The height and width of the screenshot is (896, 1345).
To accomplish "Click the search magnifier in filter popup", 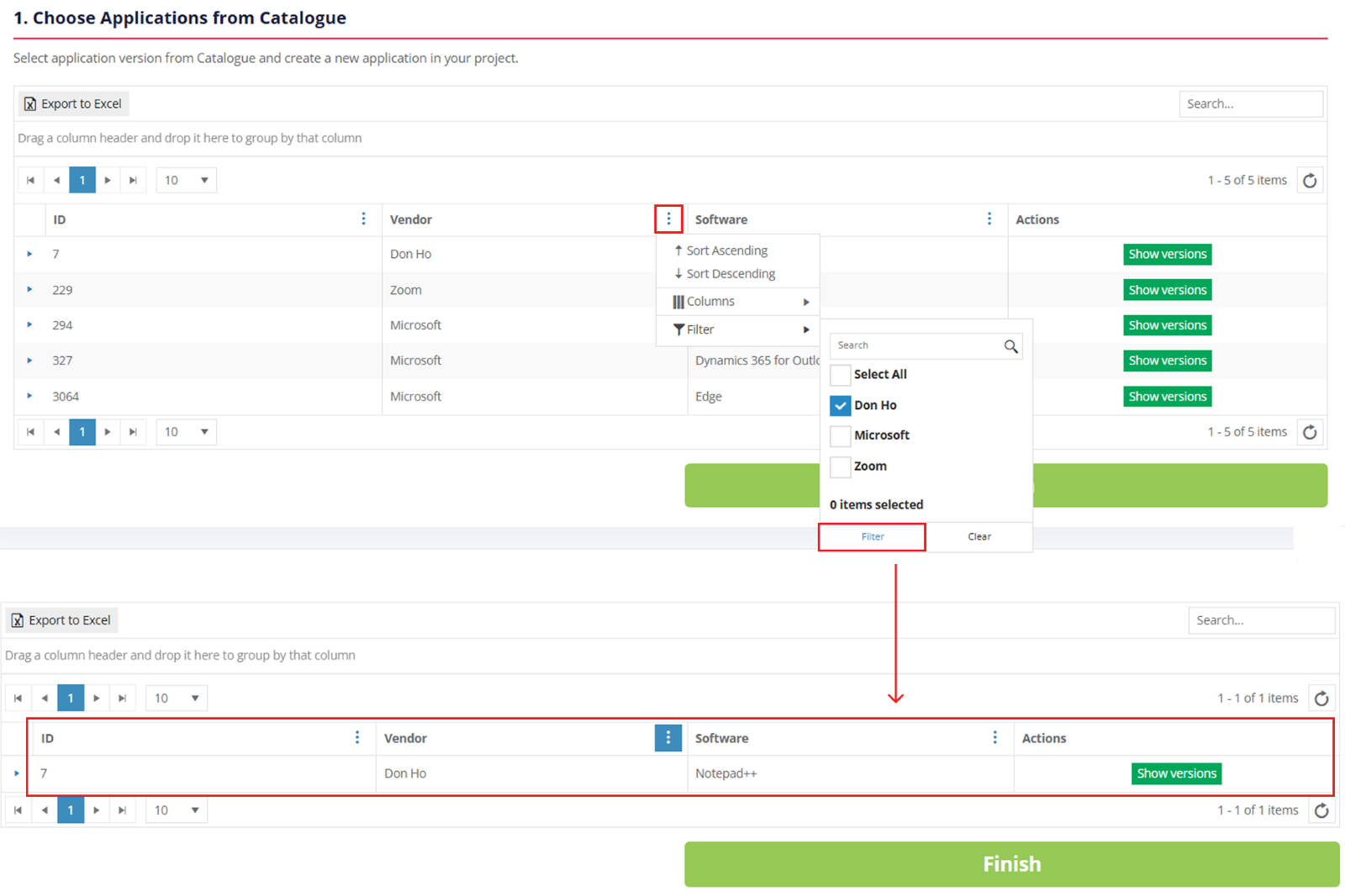I will point(1010,346).
